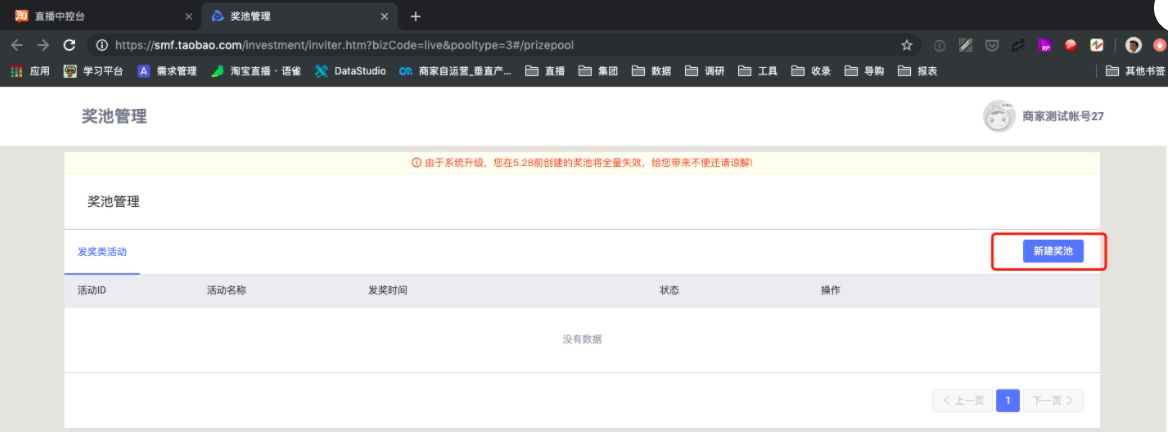The width and height of the screenshot is (1168, 432).
Task: Open the 调研 bookmarks folder
Action: tap(705, 72)
